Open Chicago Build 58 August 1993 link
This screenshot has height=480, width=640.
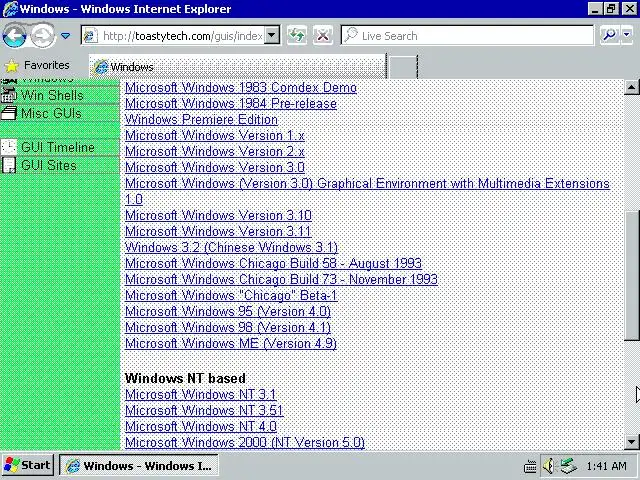pyautogui.click(x=273, y=263)
